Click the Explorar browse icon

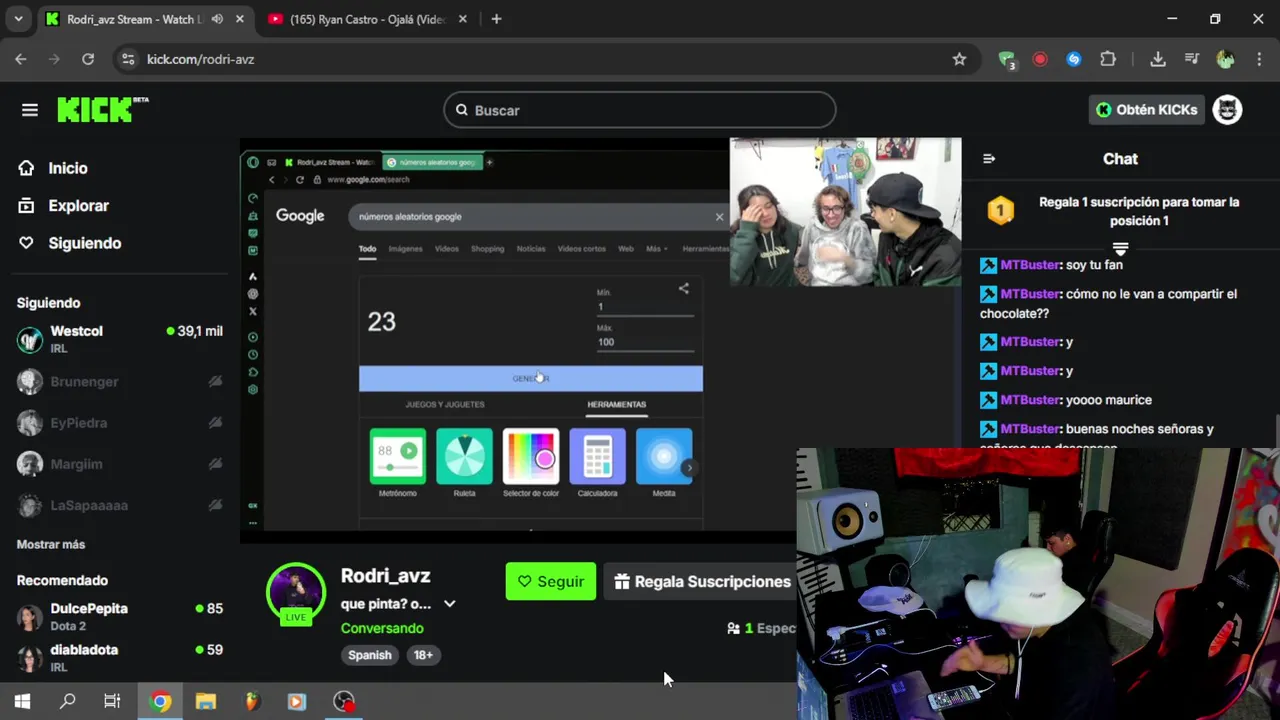pyautogui.click(x=27, y=206)
